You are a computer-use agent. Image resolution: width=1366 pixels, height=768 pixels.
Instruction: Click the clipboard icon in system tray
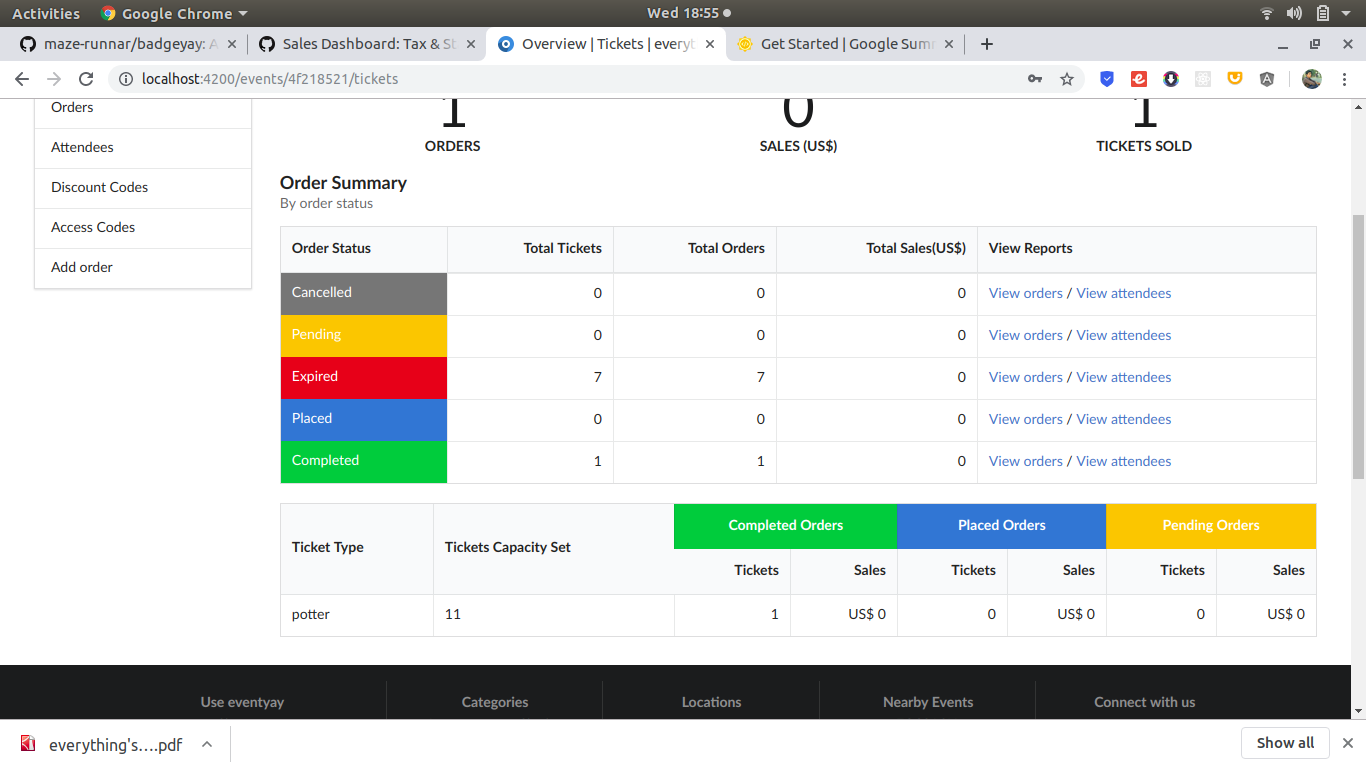coord(1322,13)
